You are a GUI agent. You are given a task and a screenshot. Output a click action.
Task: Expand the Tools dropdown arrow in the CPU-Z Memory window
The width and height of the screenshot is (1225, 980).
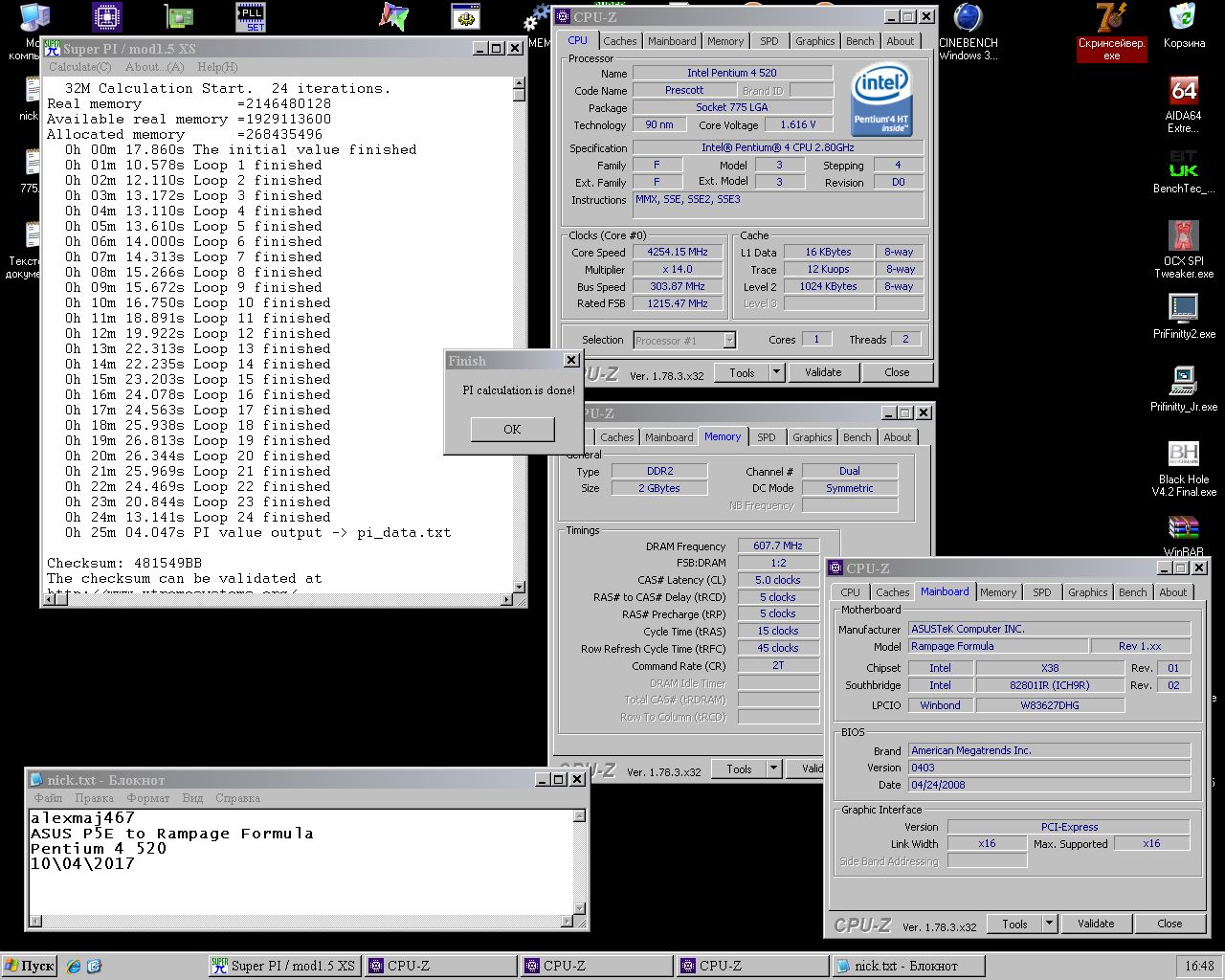coord(773,768)
